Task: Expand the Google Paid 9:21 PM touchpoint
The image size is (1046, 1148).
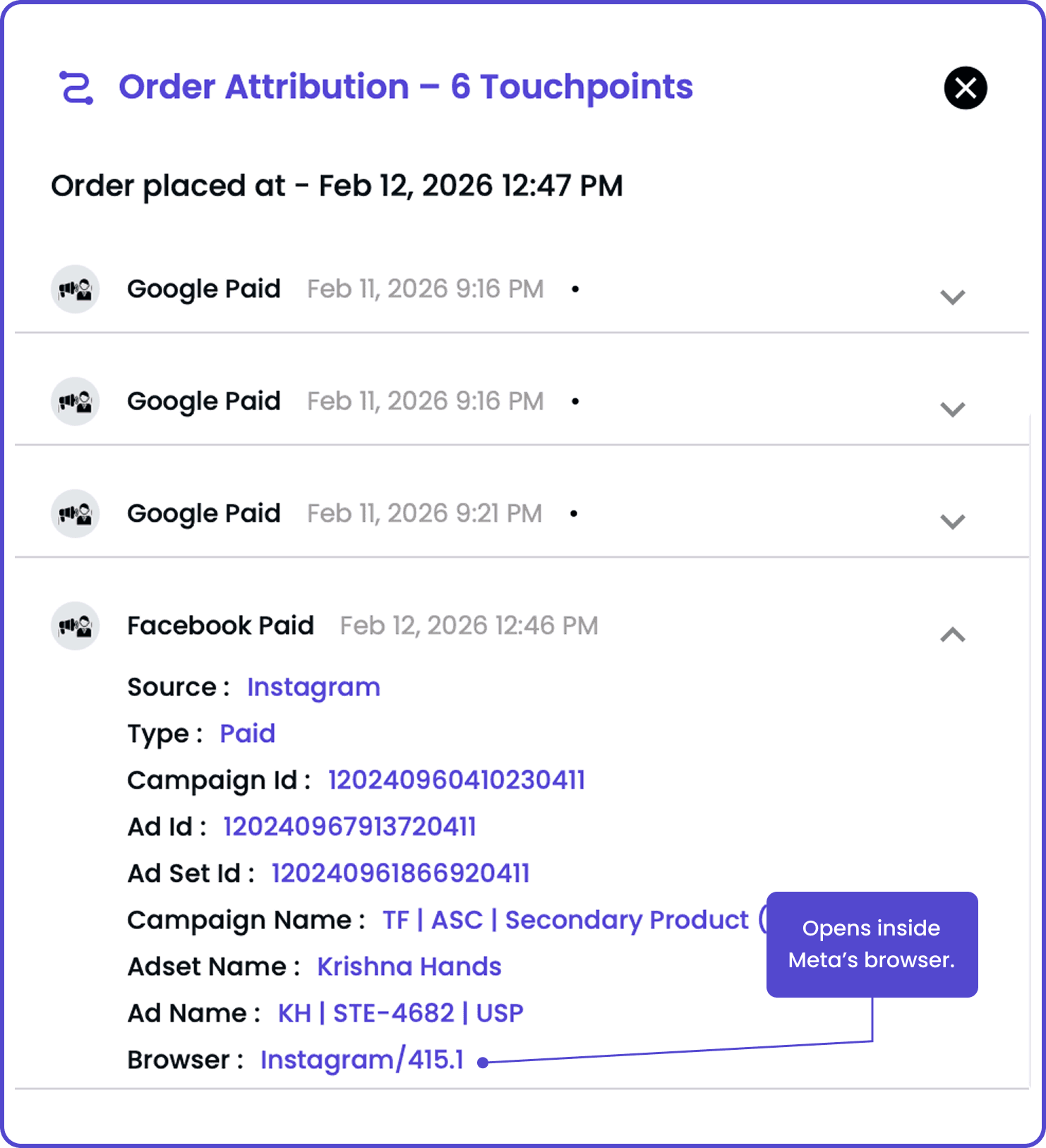Action: click(953, 522)
